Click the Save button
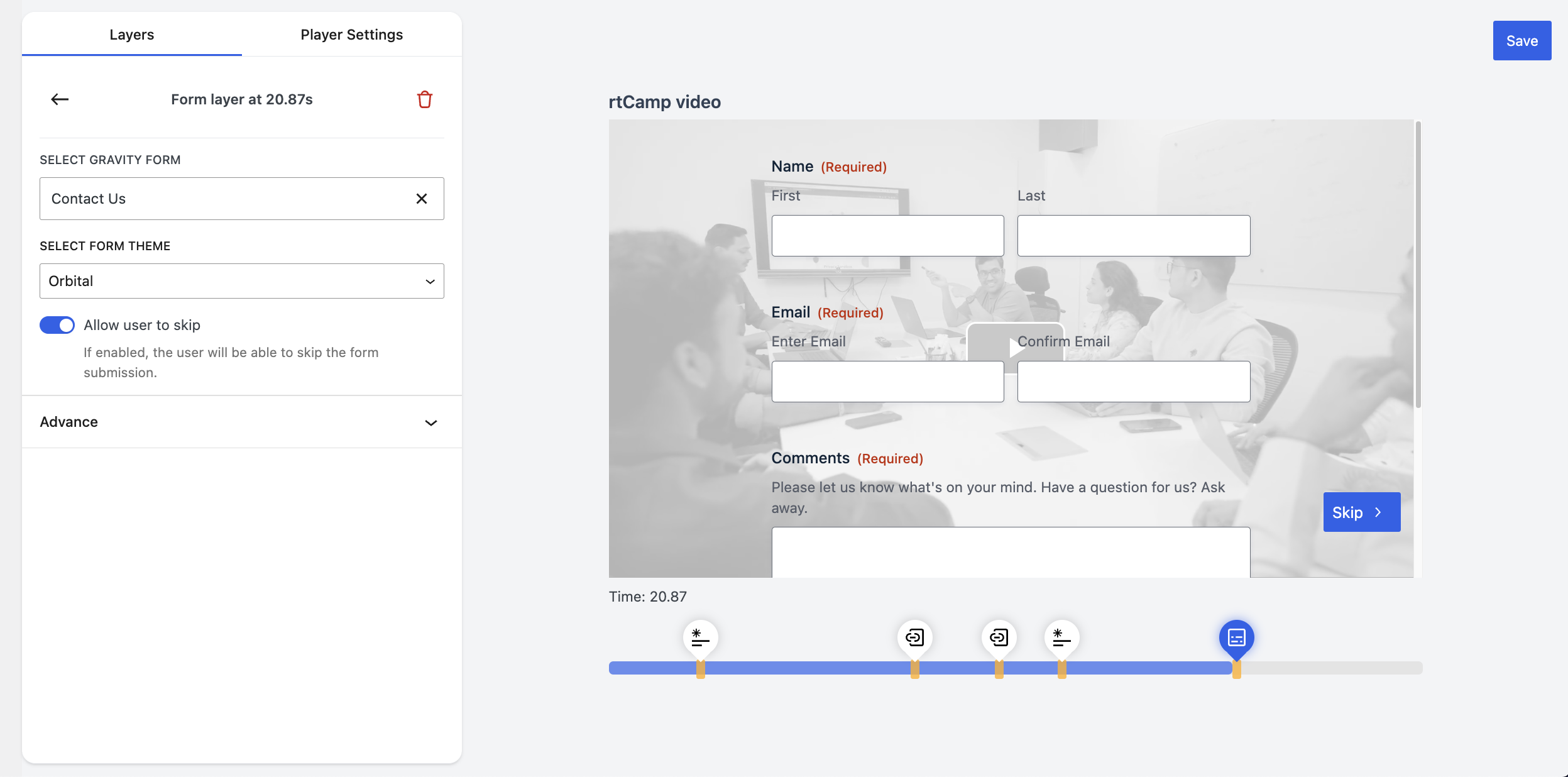 (x=1521, y=41)
